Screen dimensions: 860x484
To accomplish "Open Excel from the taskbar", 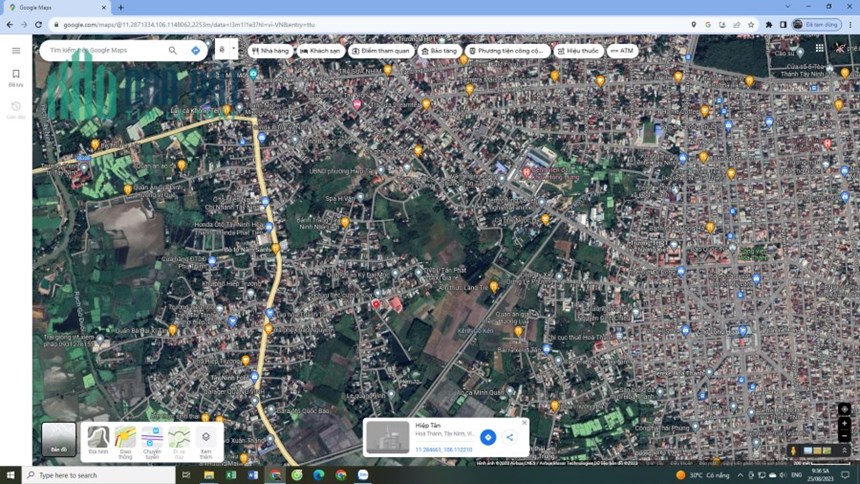I will point(231,475).
